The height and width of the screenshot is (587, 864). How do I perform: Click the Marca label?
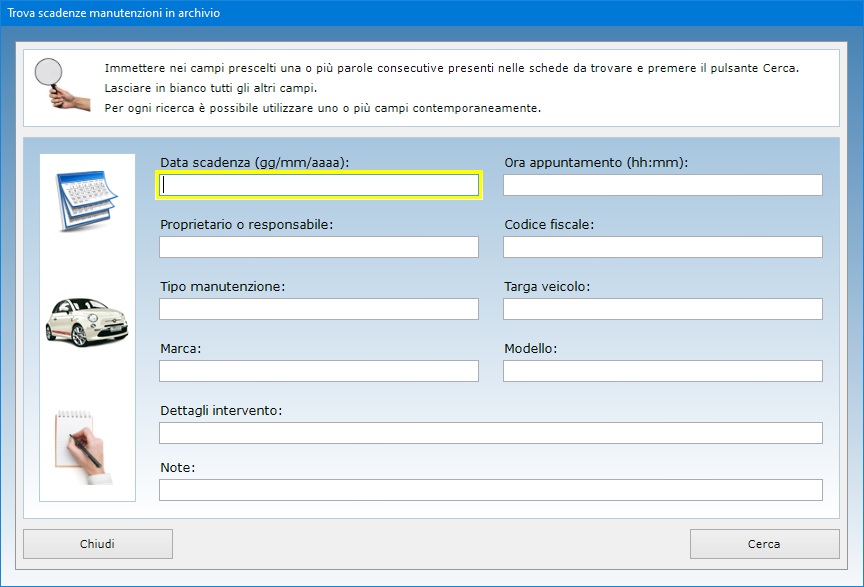(x=181, y=348)
